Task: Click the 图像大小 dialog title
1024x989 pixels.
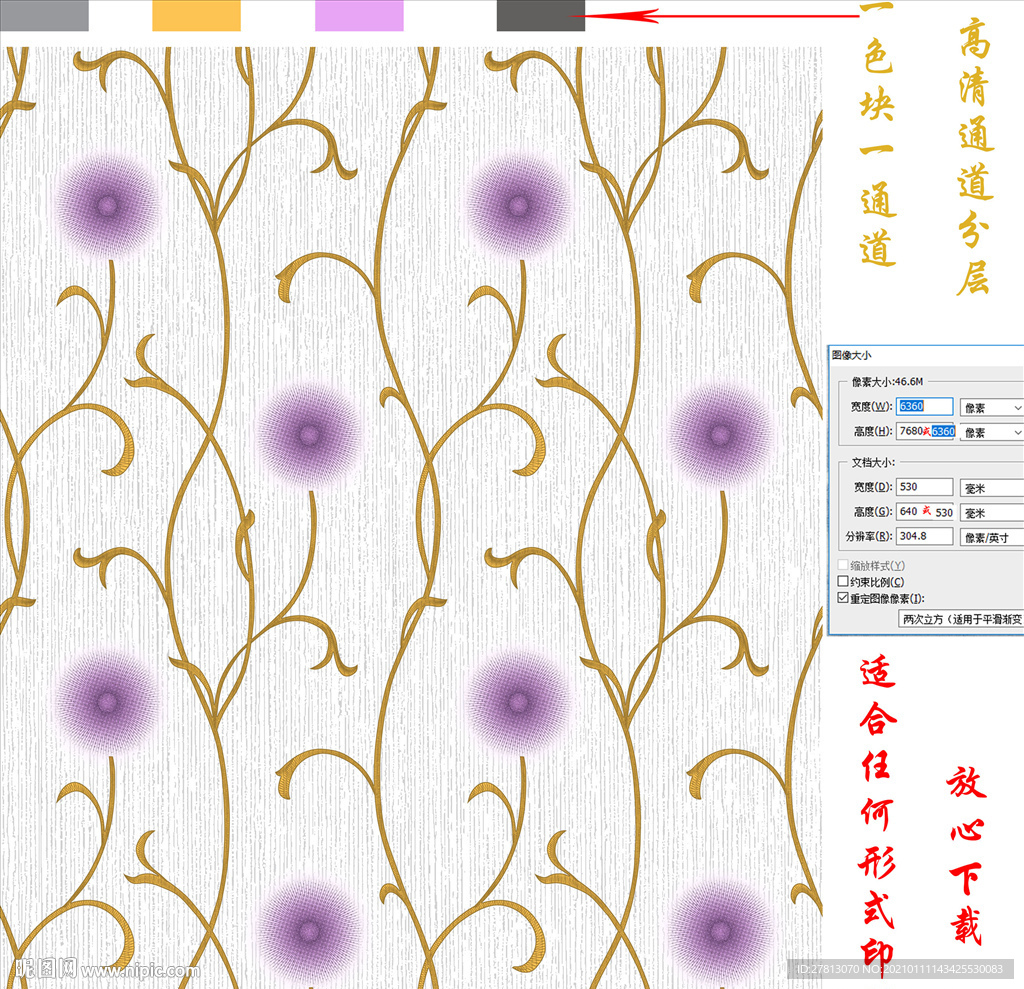Action: pos(852,355)
